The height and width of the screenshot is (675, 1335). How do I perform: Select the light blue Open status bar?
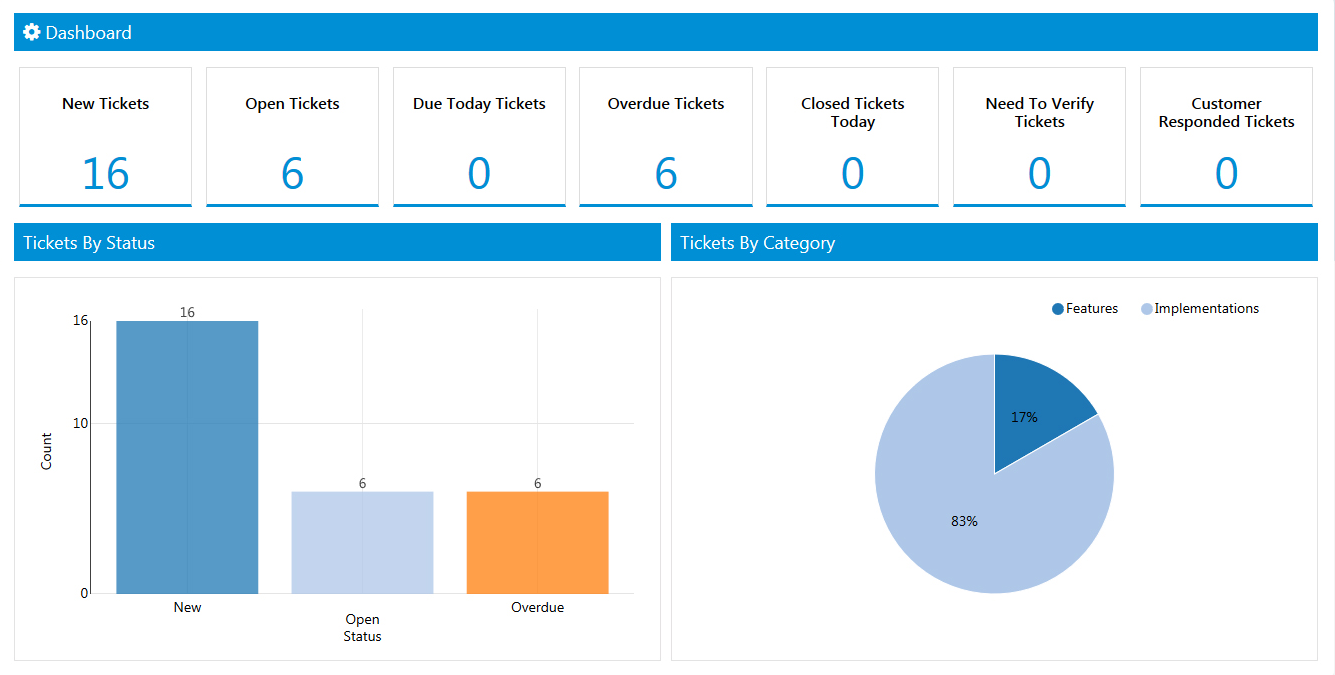(362, 542)
